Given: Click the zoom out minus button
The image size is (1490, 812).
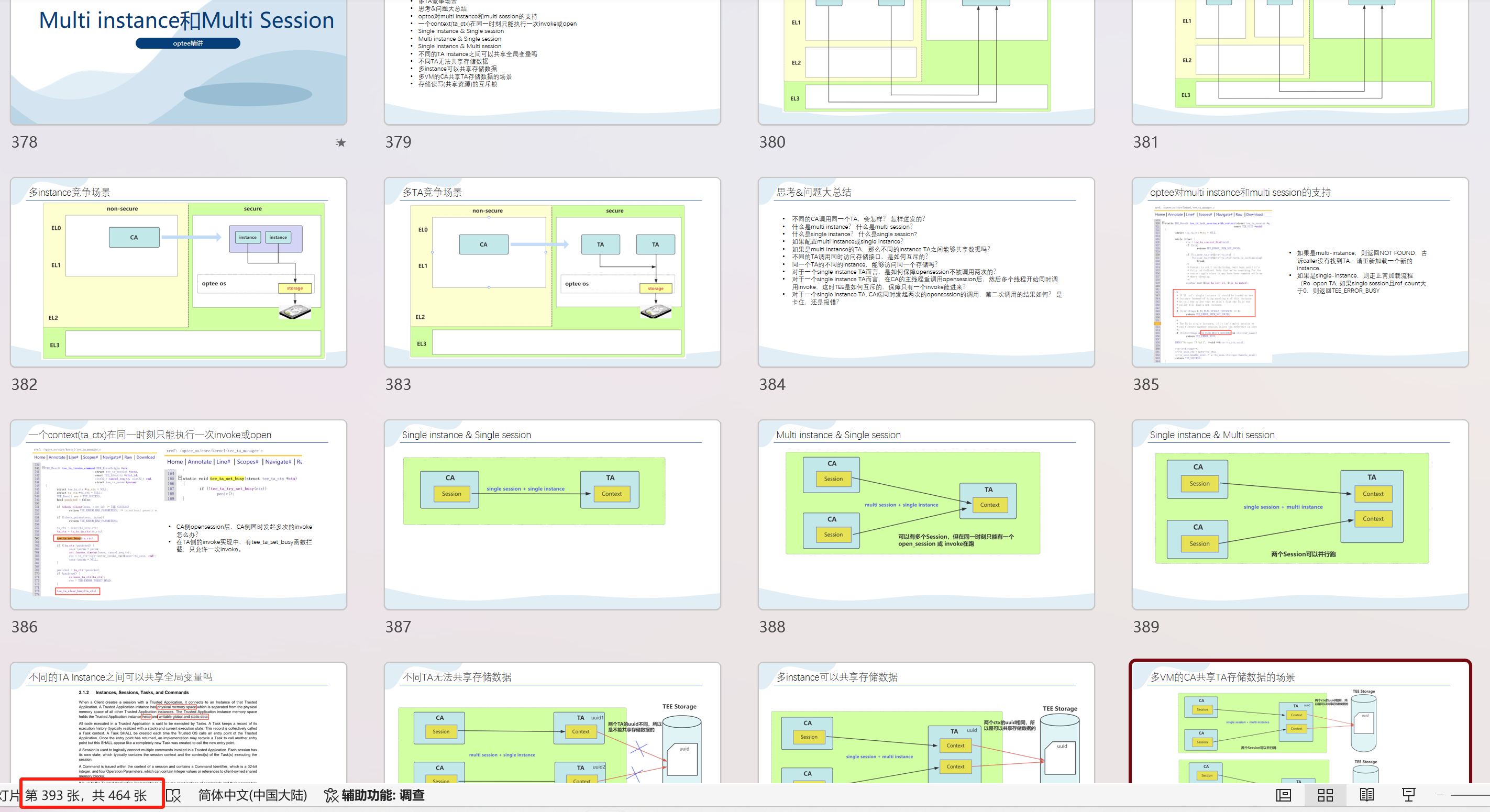Looking at the screenshot, I should pyautogui.click(x=1440, y=795).
